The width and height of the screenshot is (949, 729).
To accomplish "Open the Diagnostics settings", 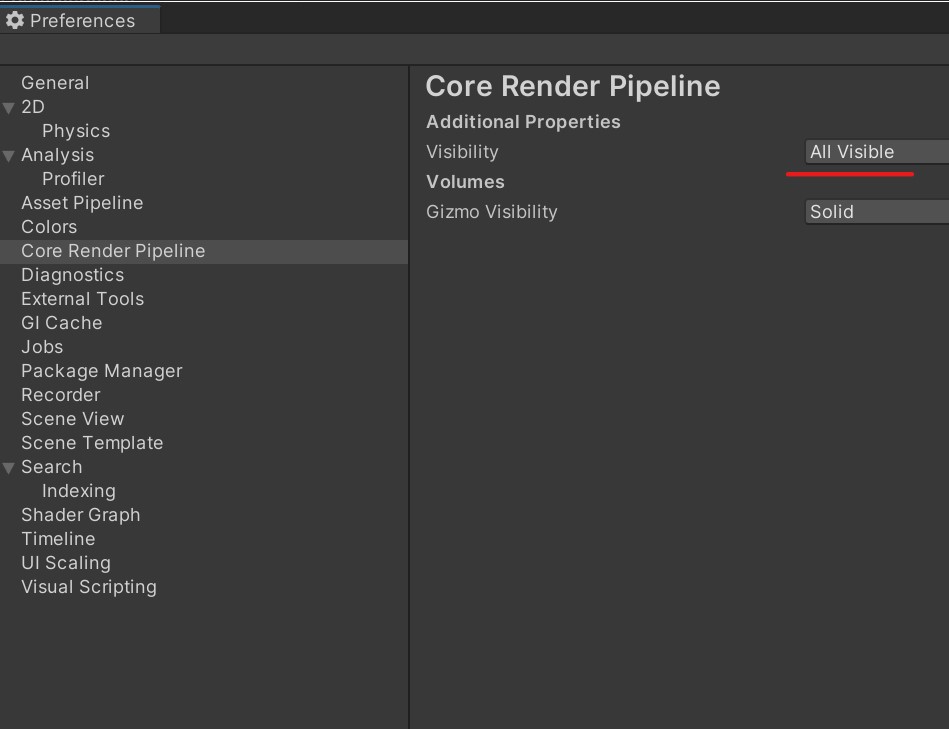I will [x=71, y=274].
